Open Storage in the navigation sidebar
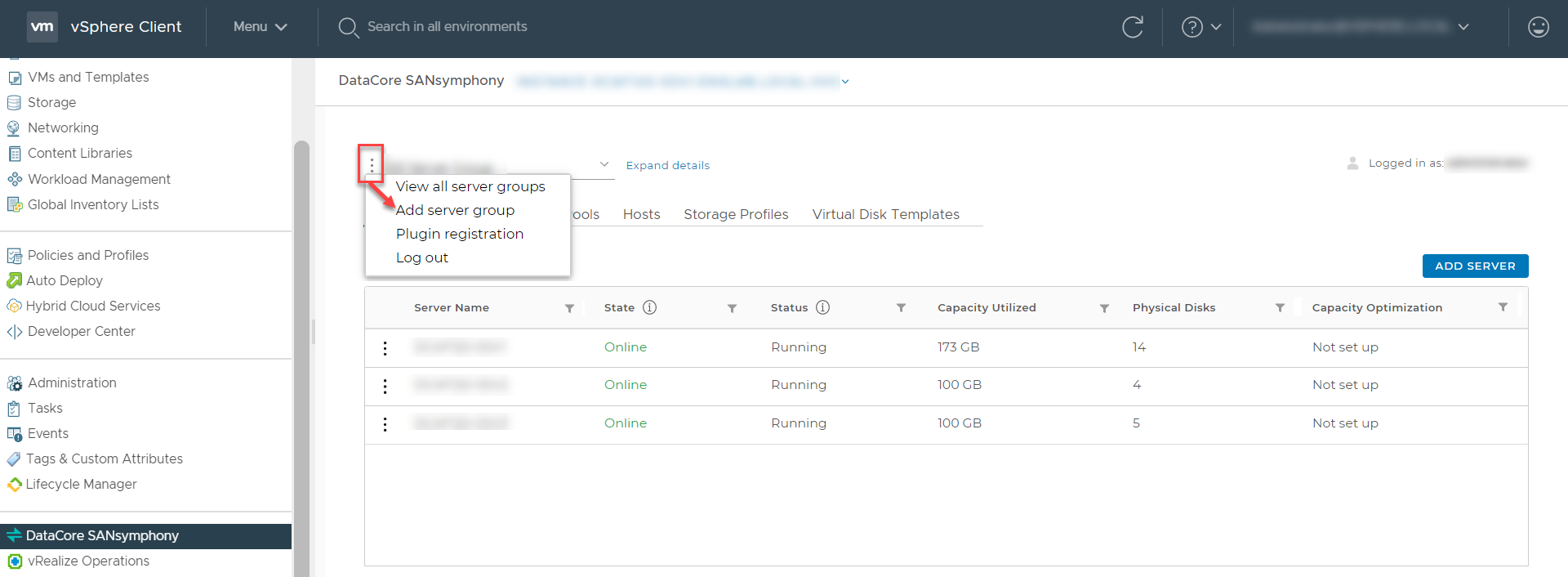1568x577 pixels. point(52,103)
